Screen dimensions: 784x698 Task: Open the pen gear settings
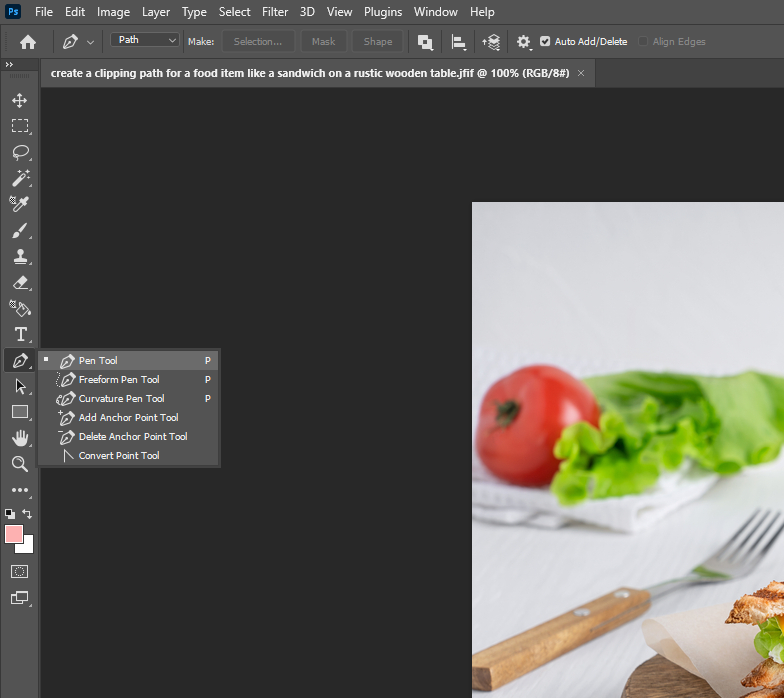pos(524,42)
